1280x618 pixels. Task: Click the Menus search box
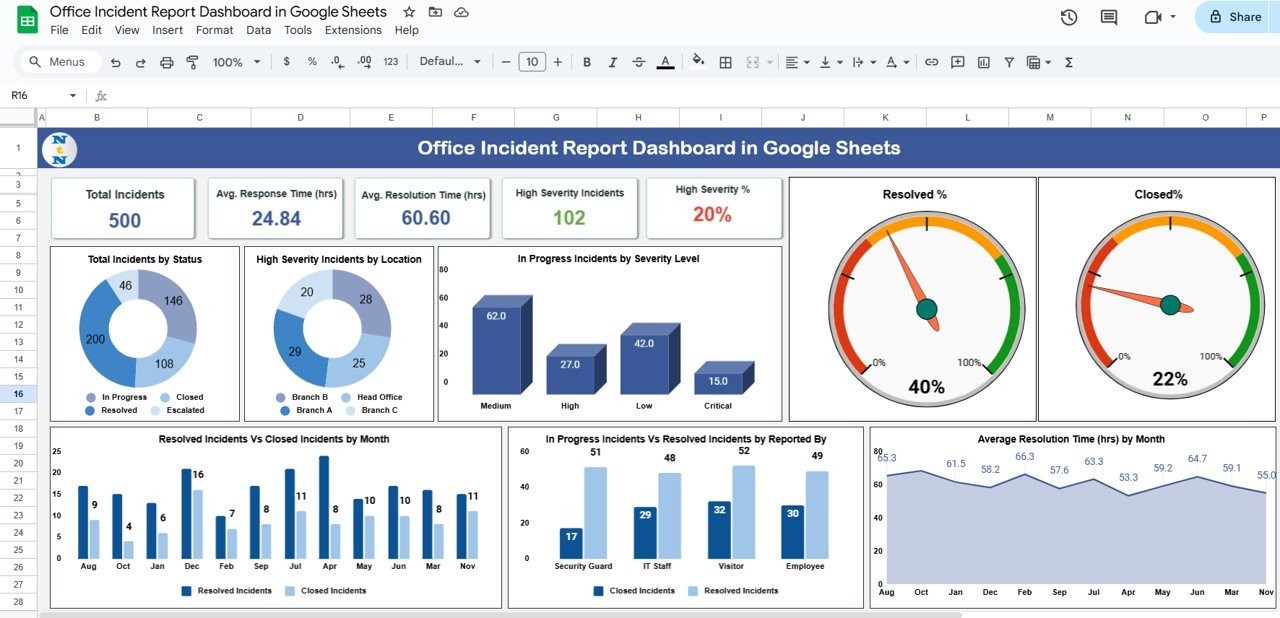(x=60, y=62)
